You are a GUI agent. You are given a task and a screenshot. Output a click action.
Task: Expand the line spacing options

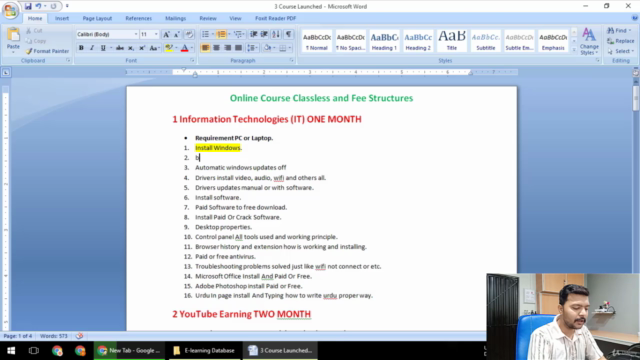(252, 48)
